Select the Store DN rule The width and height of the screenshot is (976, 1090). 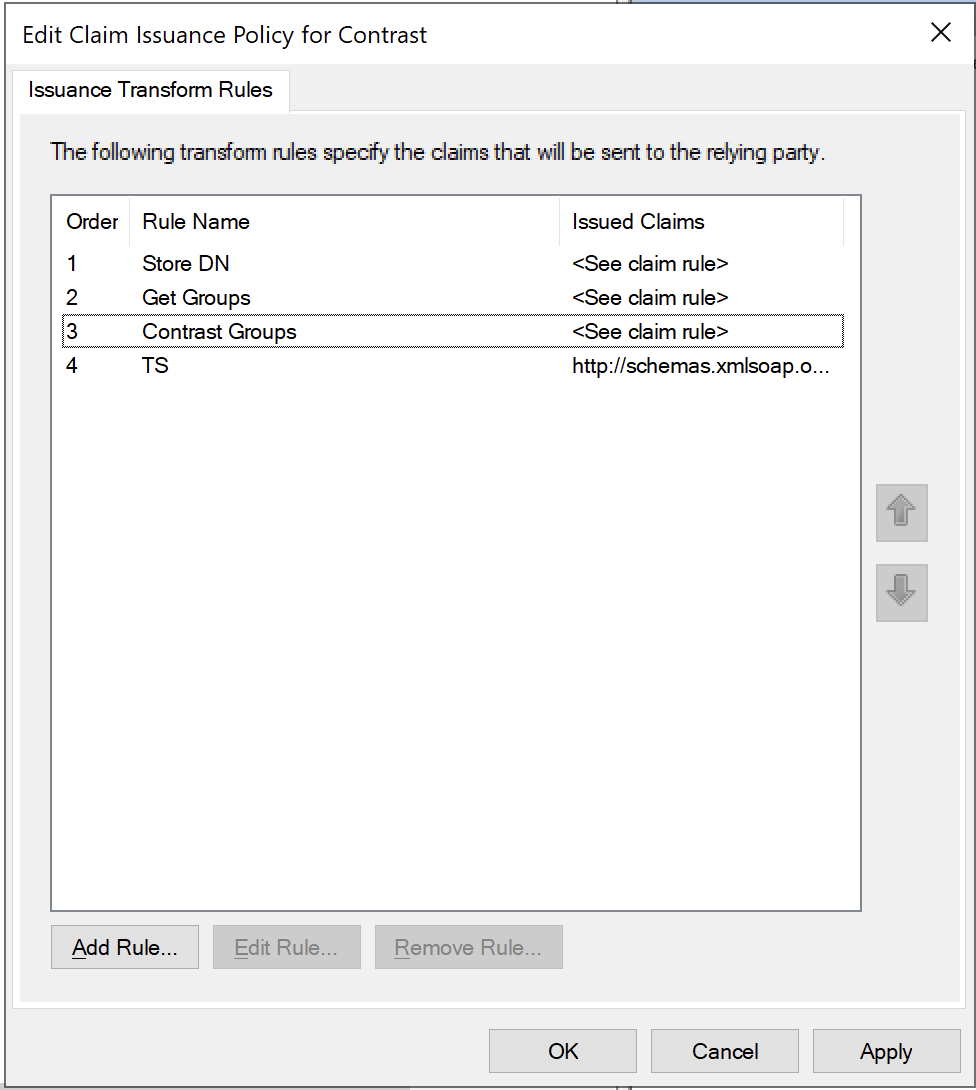pyautogui.click(x=453, y=263)
